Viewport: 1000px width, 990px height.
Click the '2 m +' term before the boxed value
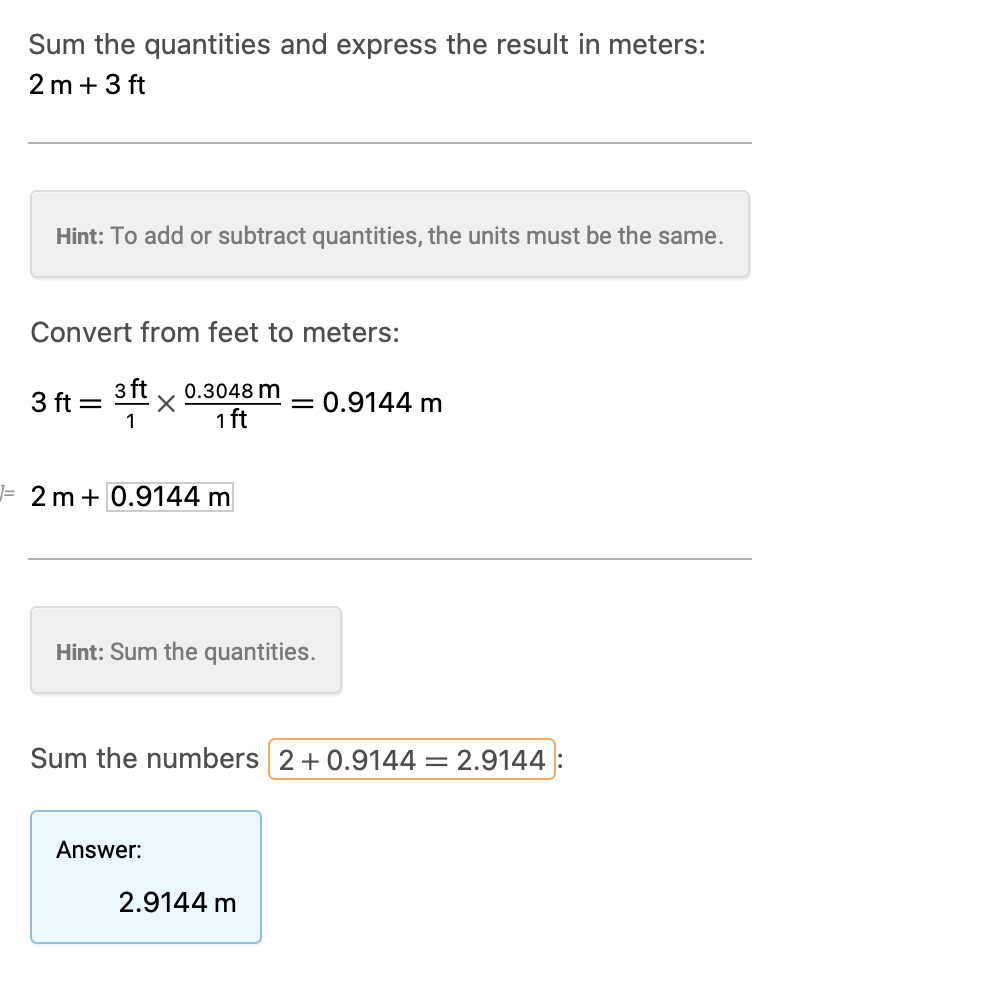click(65, 497)
